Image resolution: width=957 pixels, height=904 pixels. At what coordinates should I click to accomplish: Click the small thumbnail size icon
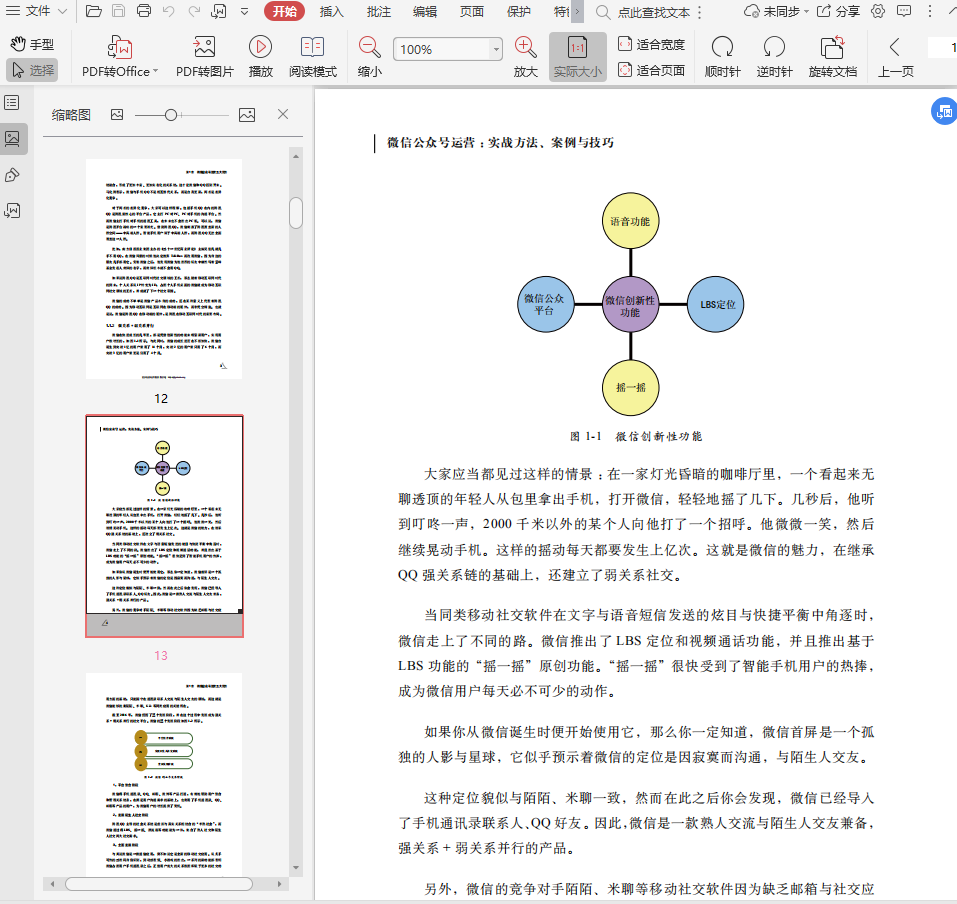(117, 115)
